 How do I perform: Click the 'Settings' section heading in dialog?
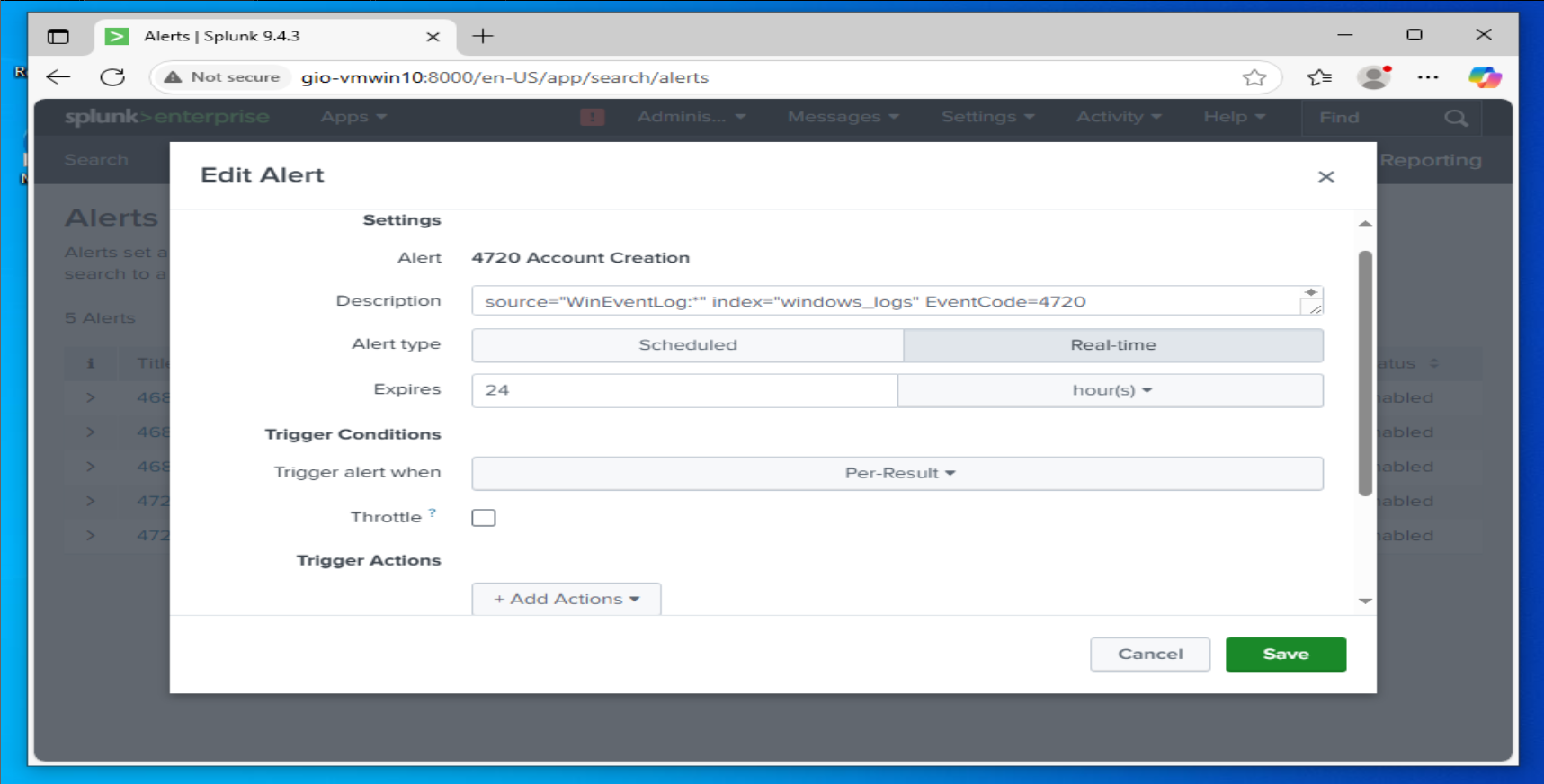tap(402, 220)
